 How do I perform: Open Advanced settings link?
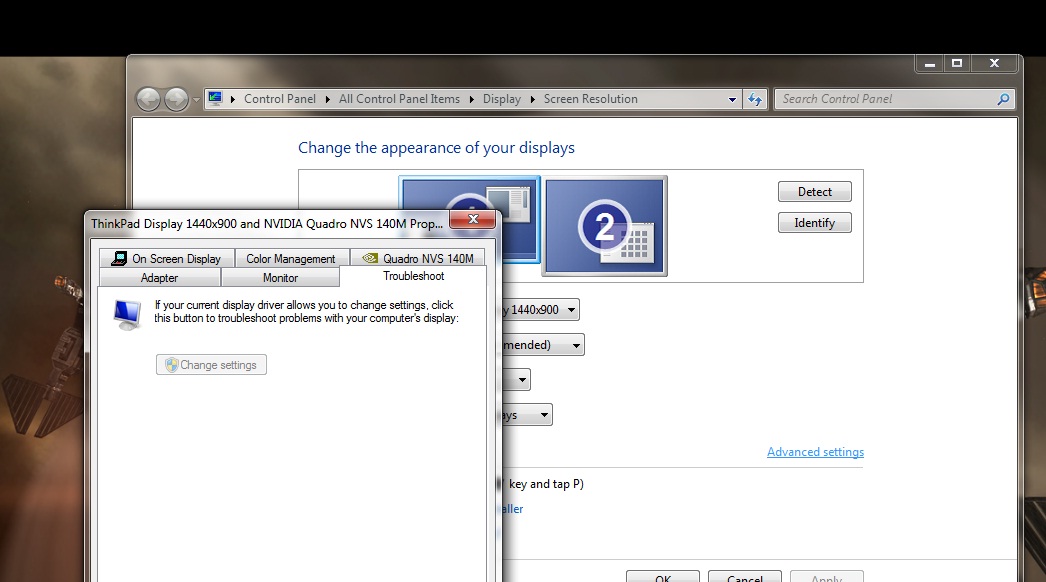click(x=815, y=452)
